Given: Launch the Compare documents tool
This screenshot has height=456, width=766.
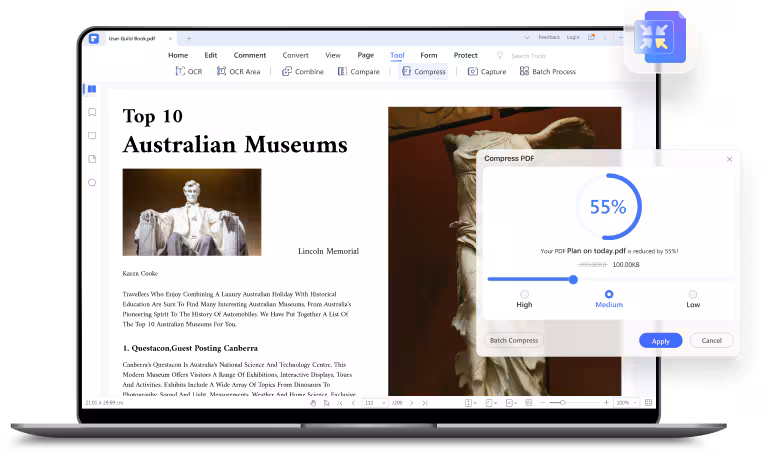Looking at the screenshot, I should click(x=359, y=71).
